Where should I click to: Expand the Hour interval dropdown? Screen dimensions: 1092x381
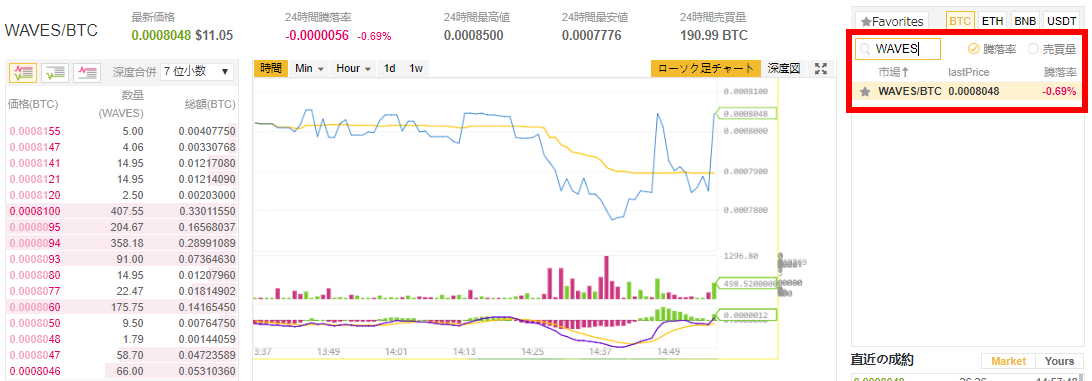coord(353,68)
